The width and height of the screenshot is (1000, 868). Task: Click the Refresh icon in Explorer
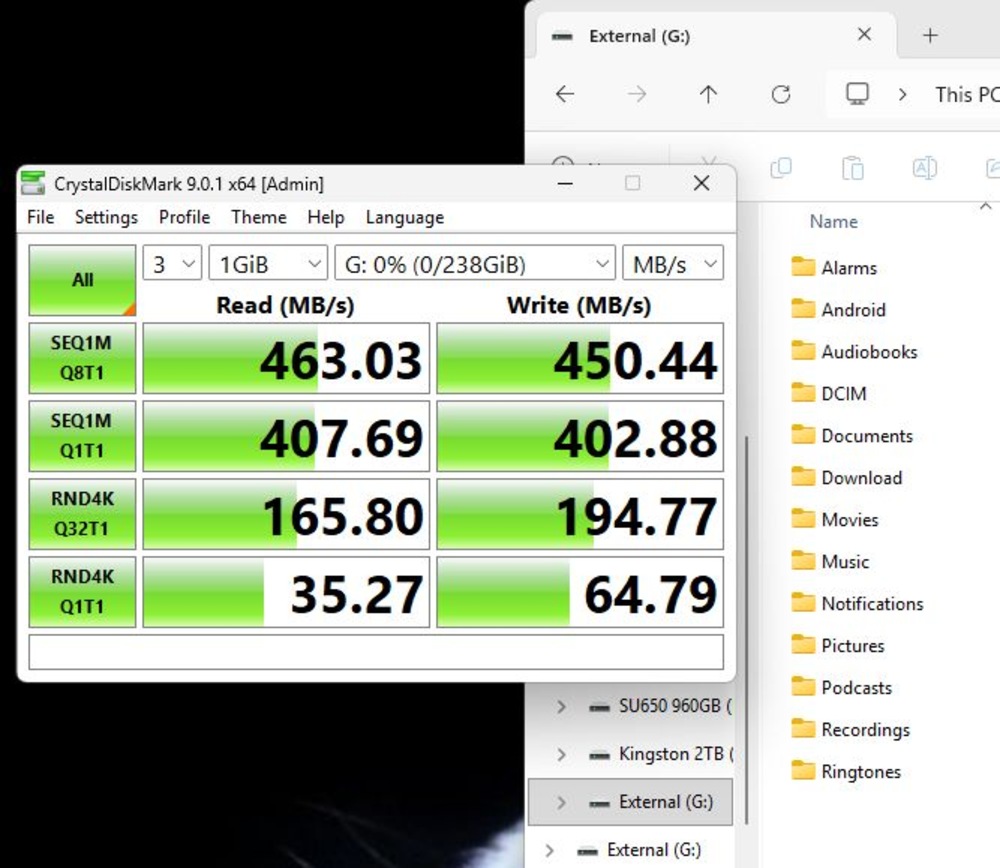pos(781,94)
